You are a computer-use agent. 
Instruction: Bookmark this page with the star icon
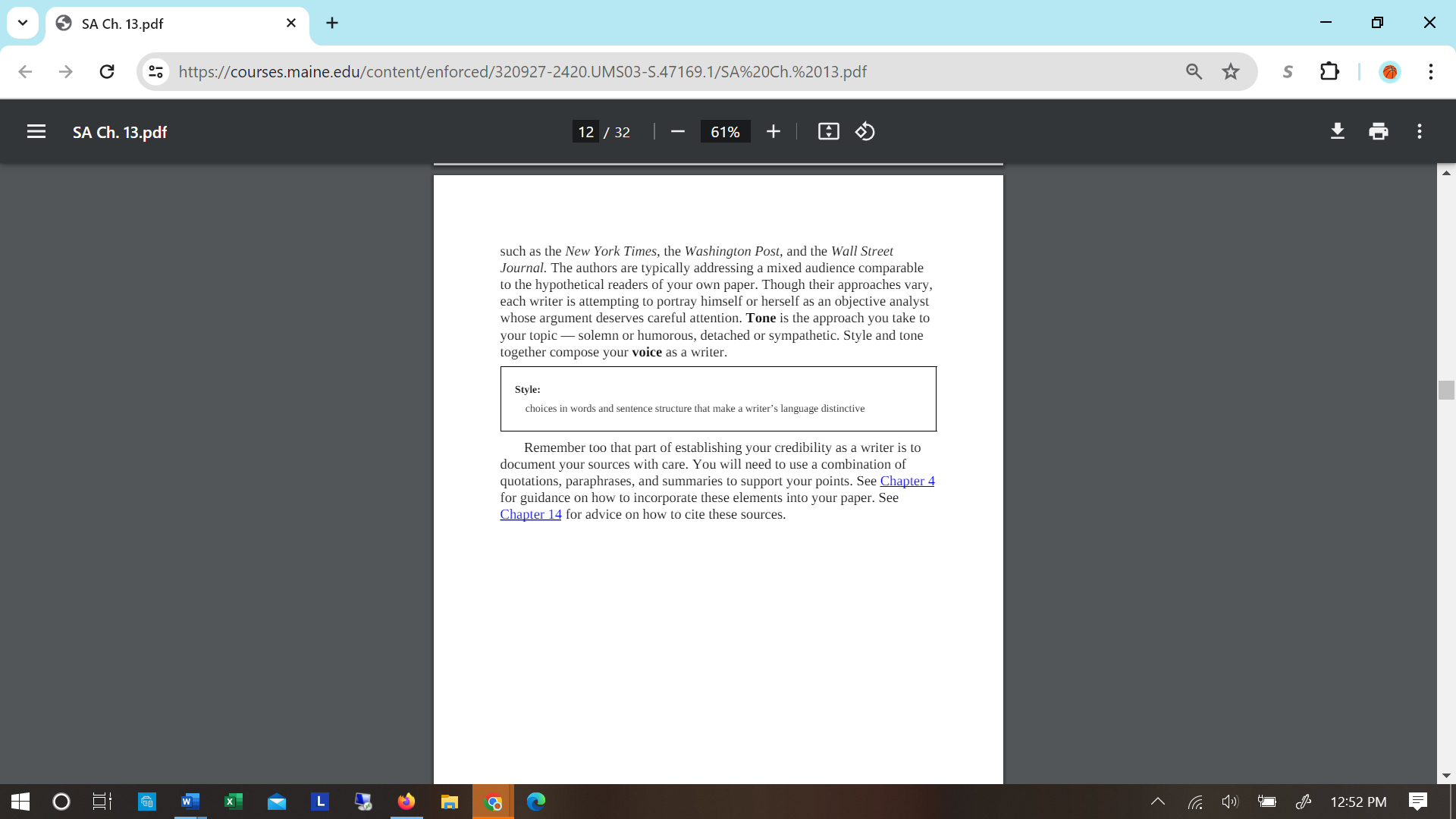(1231, 71)
